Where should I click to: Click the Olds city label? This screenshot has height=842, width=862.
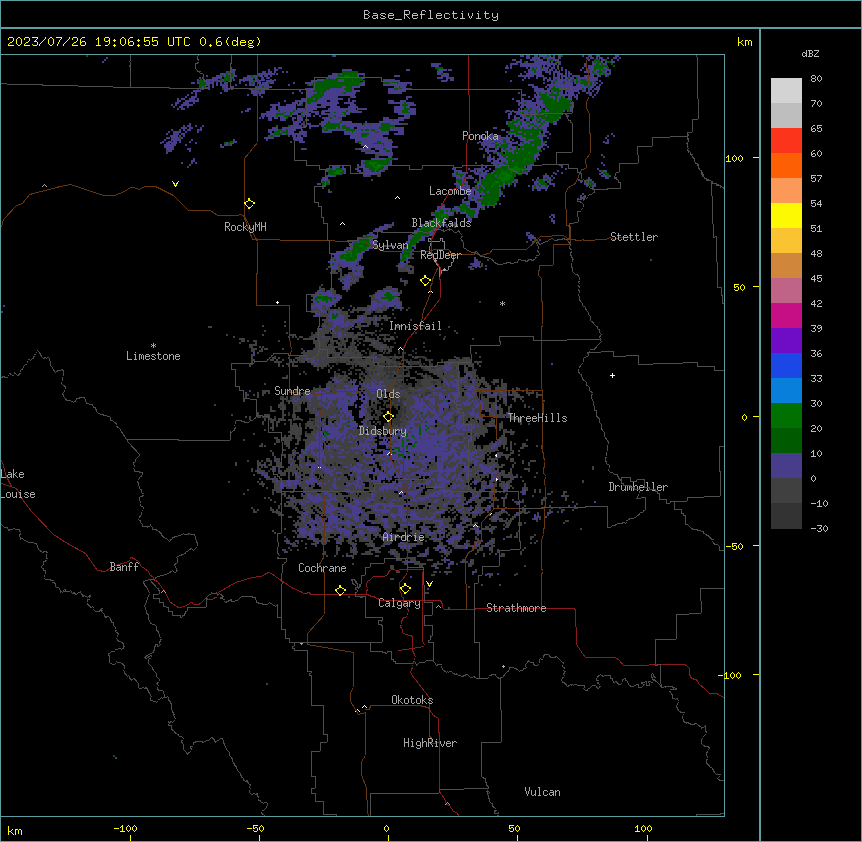tap(388, 394)
